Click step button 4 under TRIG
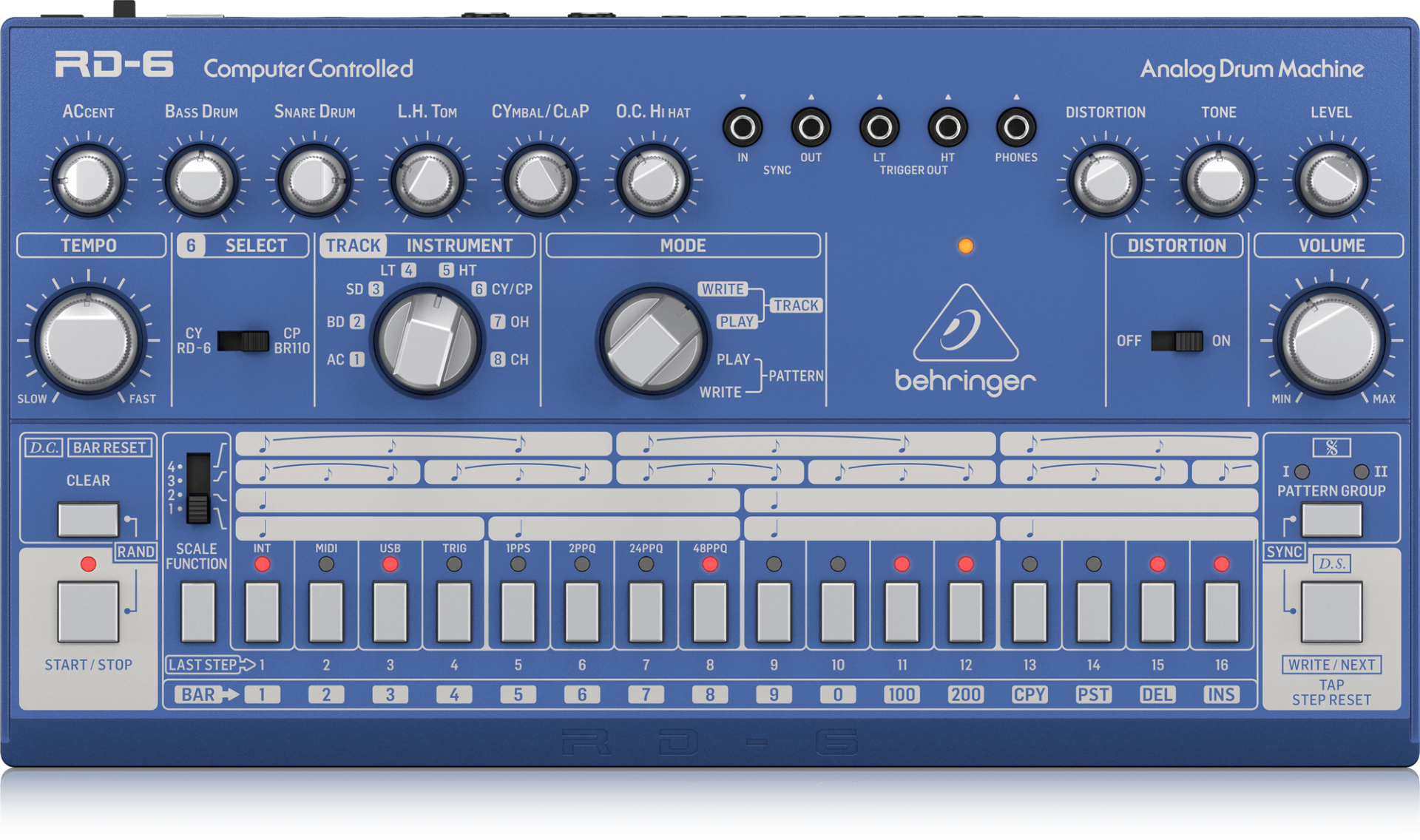Image resolution: width=1420 pixels, height=840 pixels. tap(454, 612)
